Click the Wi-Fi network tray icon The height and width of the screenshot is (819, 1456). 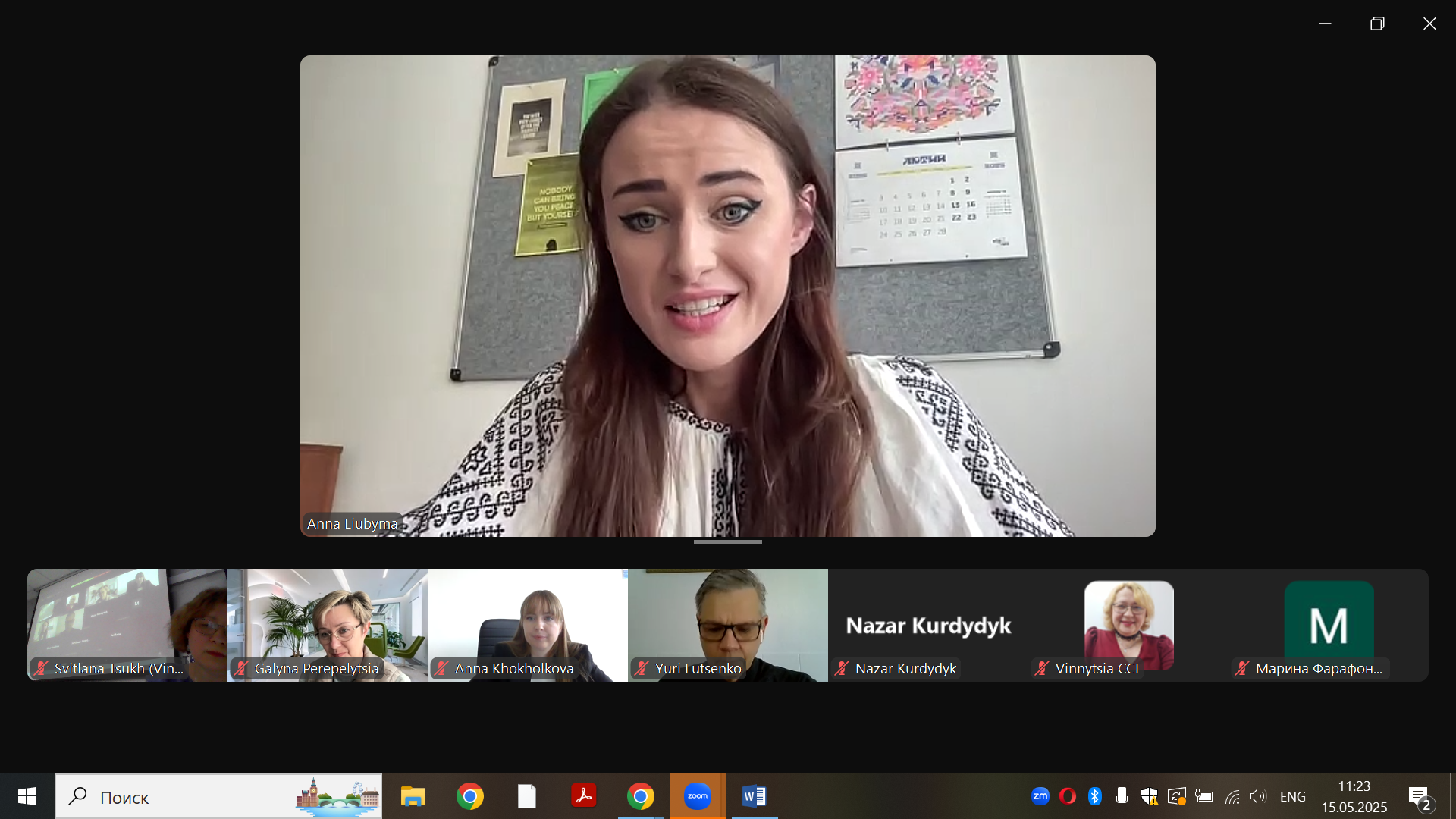click(x=1232, y=796)
